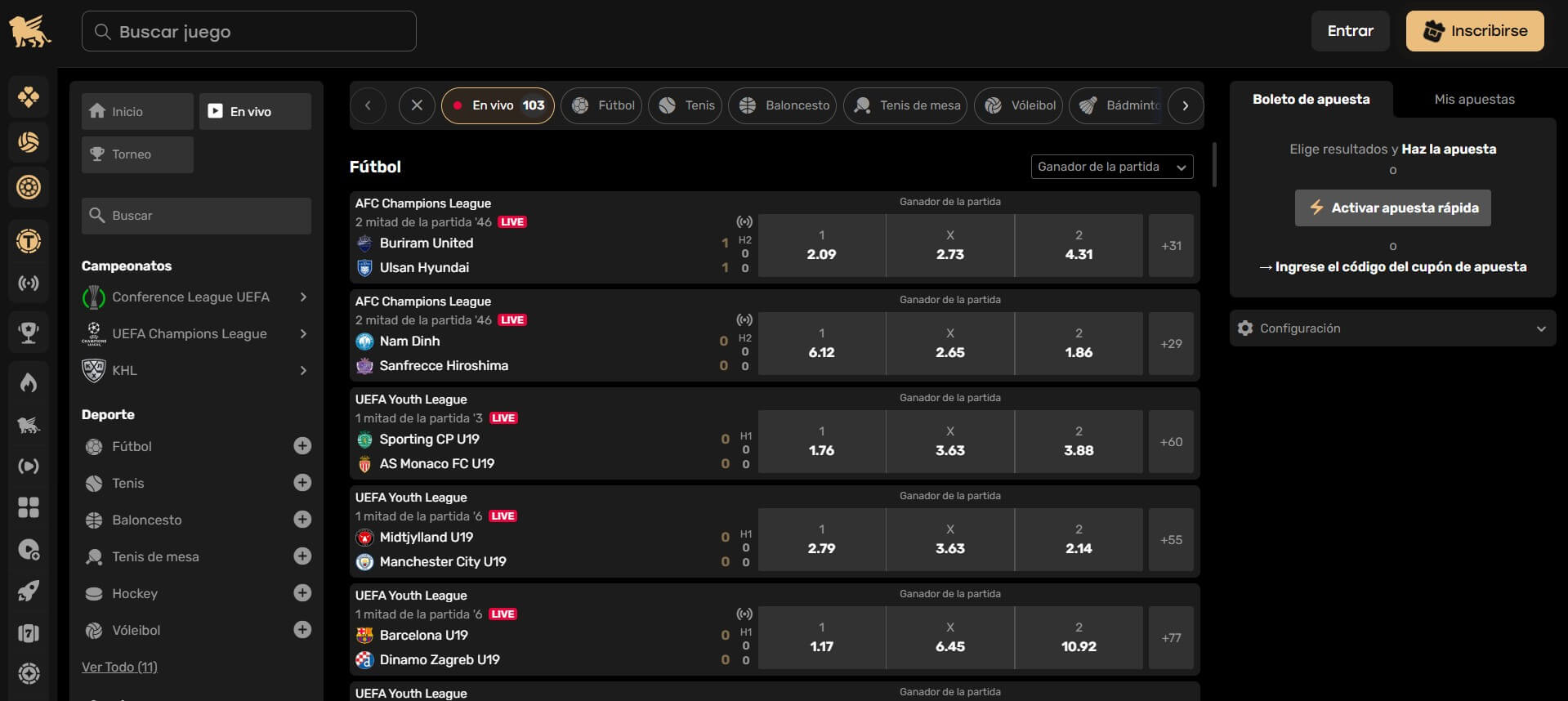Filter by Baloncesto chip
The height and width of the screenshot is (701, 1568).
click(x=783, y=105)
